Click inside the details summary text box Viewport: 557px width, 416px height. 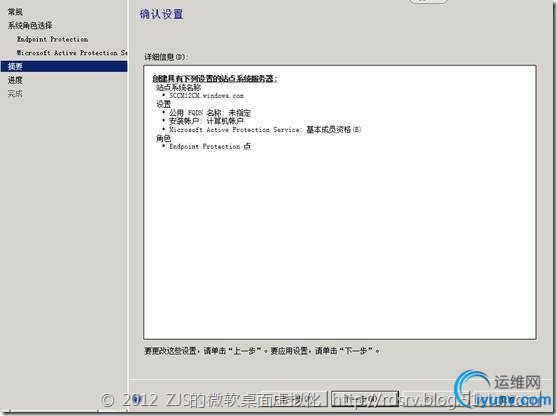pos(340,202)
